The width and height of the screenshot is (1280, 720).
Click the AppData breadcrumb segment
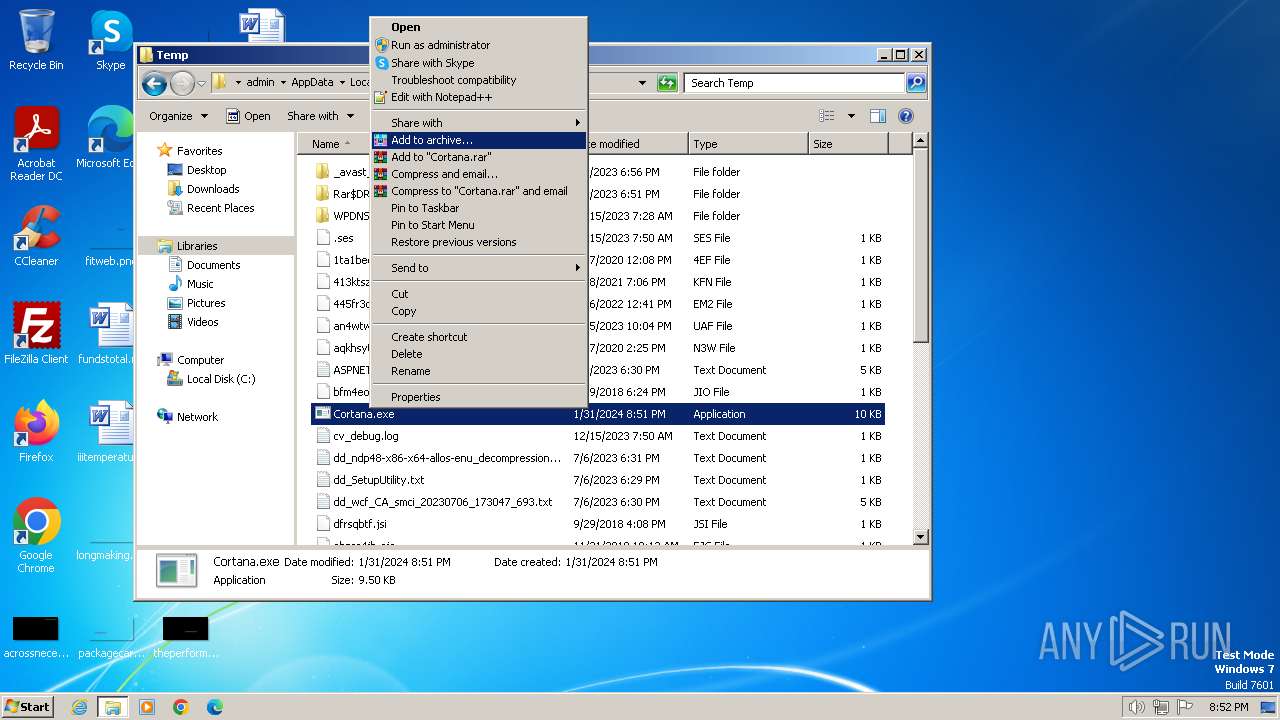[312, 83]
